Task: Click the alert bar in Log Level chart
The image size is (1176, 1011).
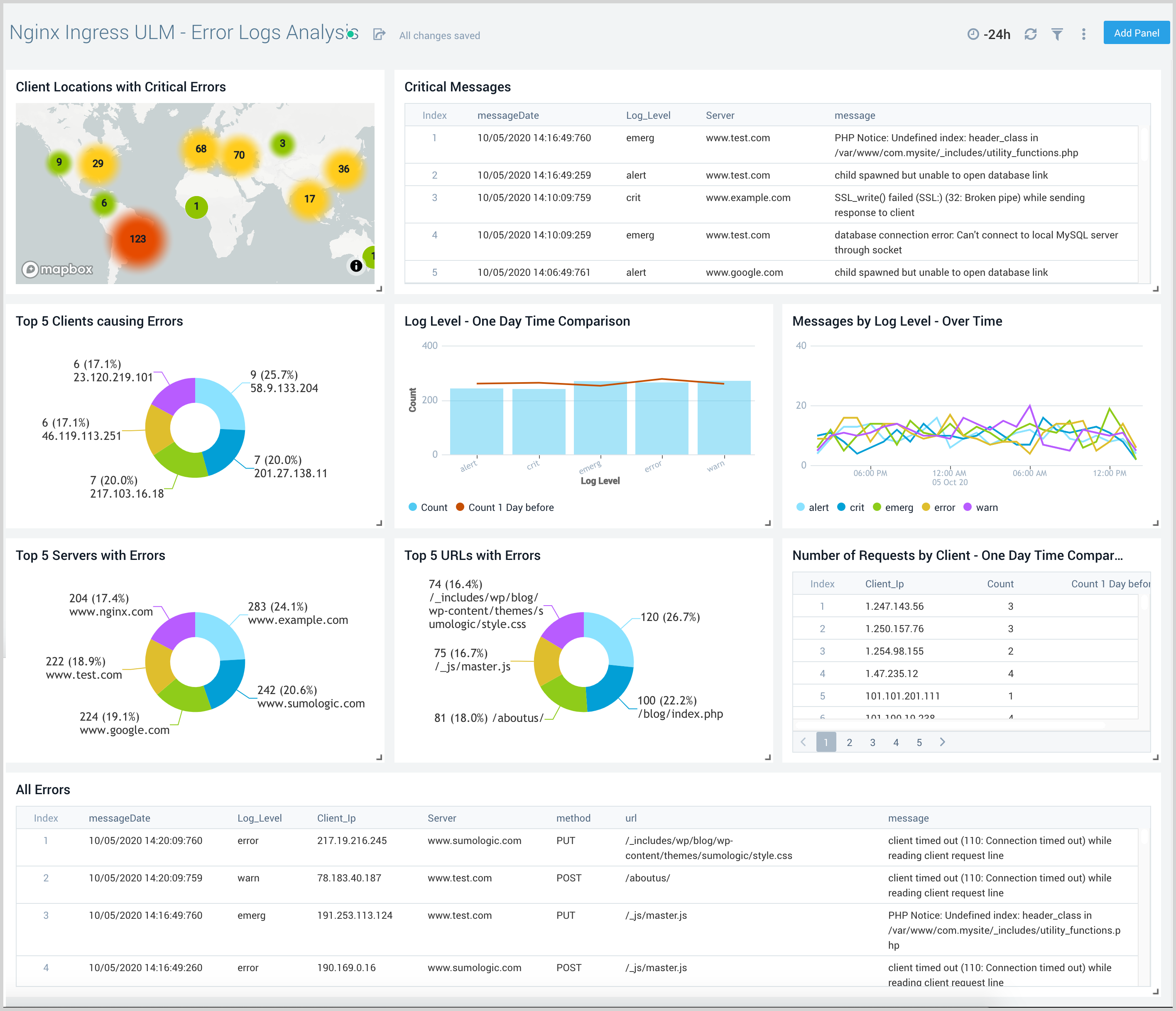Action: point(477,421)
